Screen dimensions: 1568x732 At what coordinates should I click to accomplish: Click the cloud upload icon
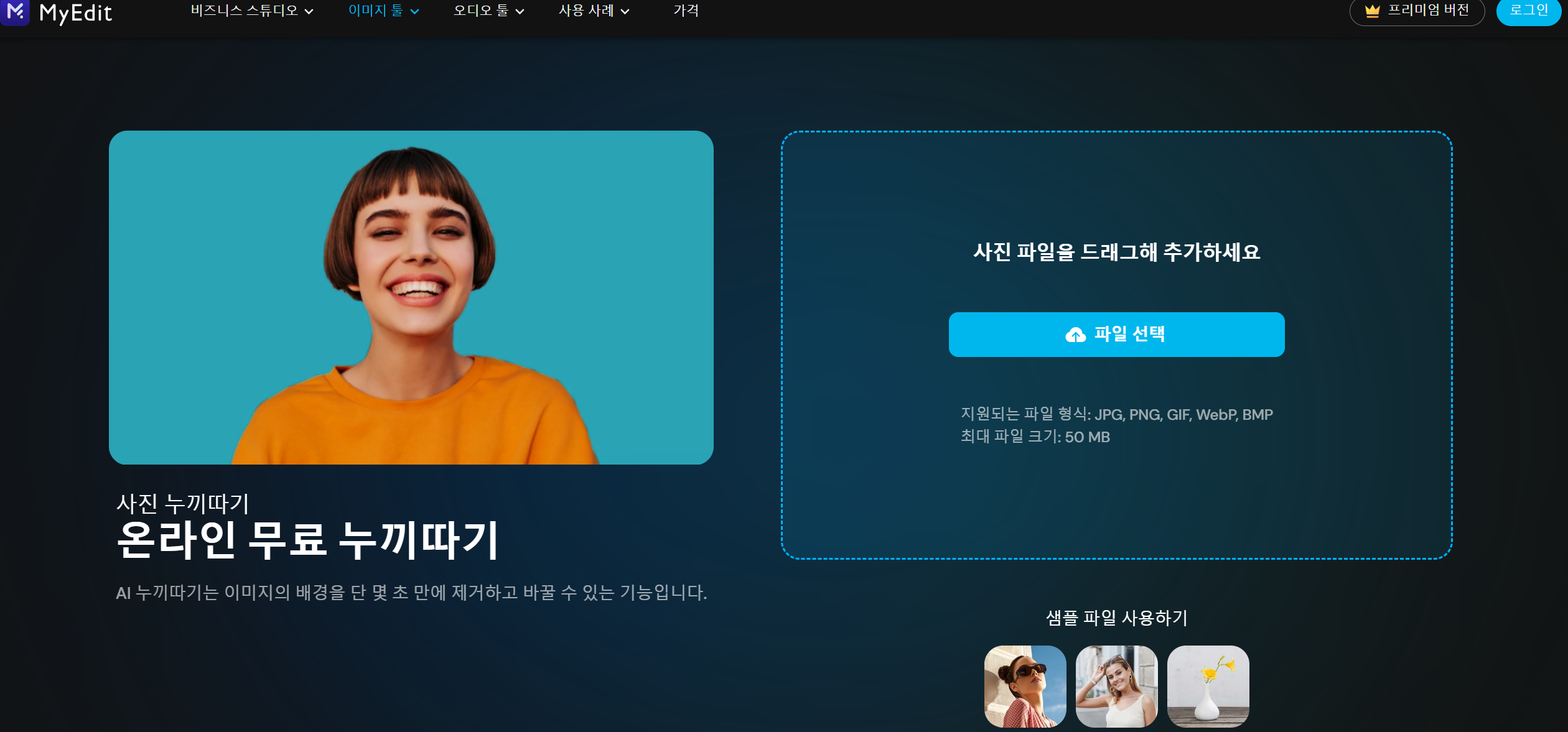(1075, 335)
